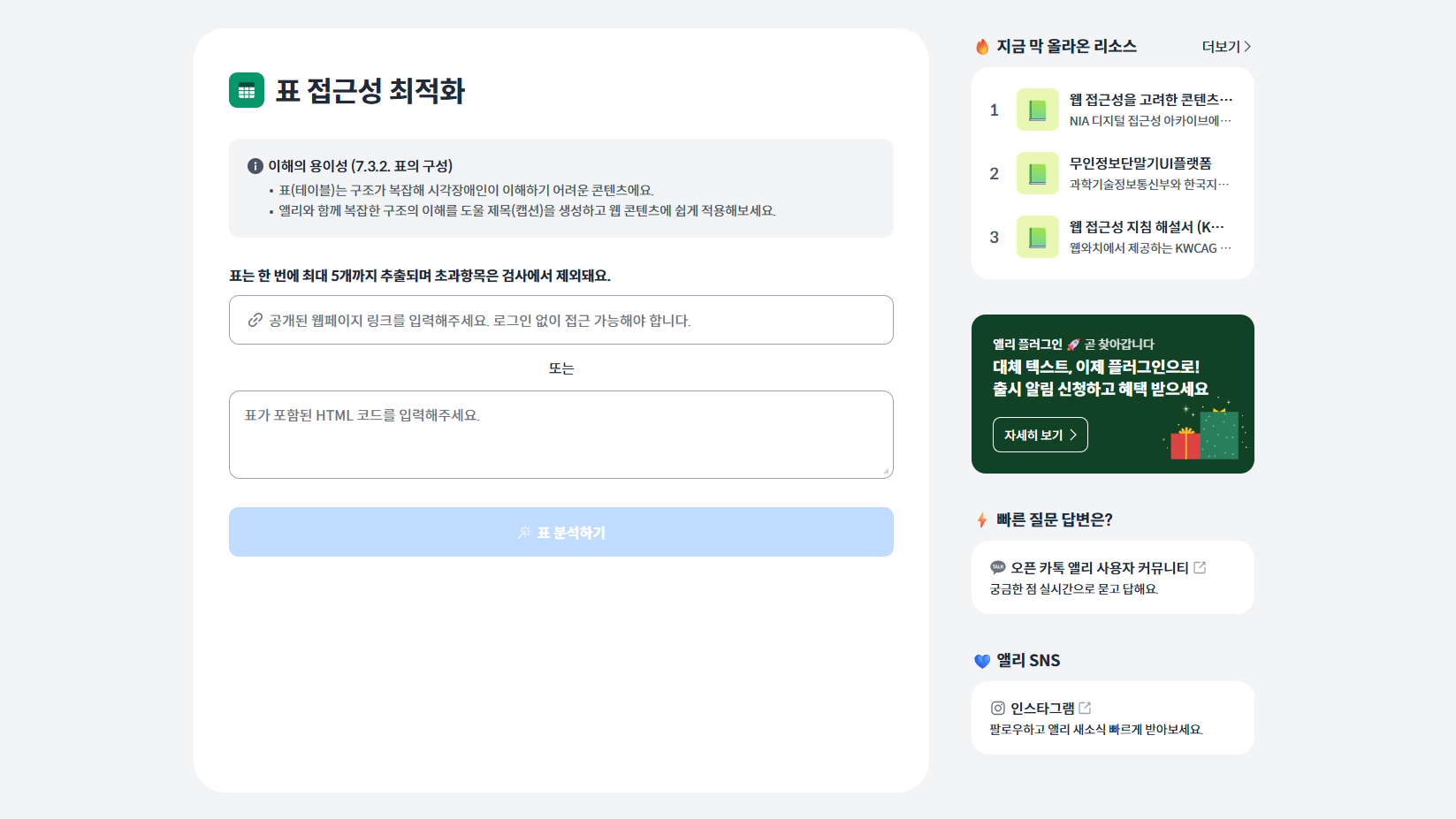Click the link icon in the URL field

[x=255, y=320]
